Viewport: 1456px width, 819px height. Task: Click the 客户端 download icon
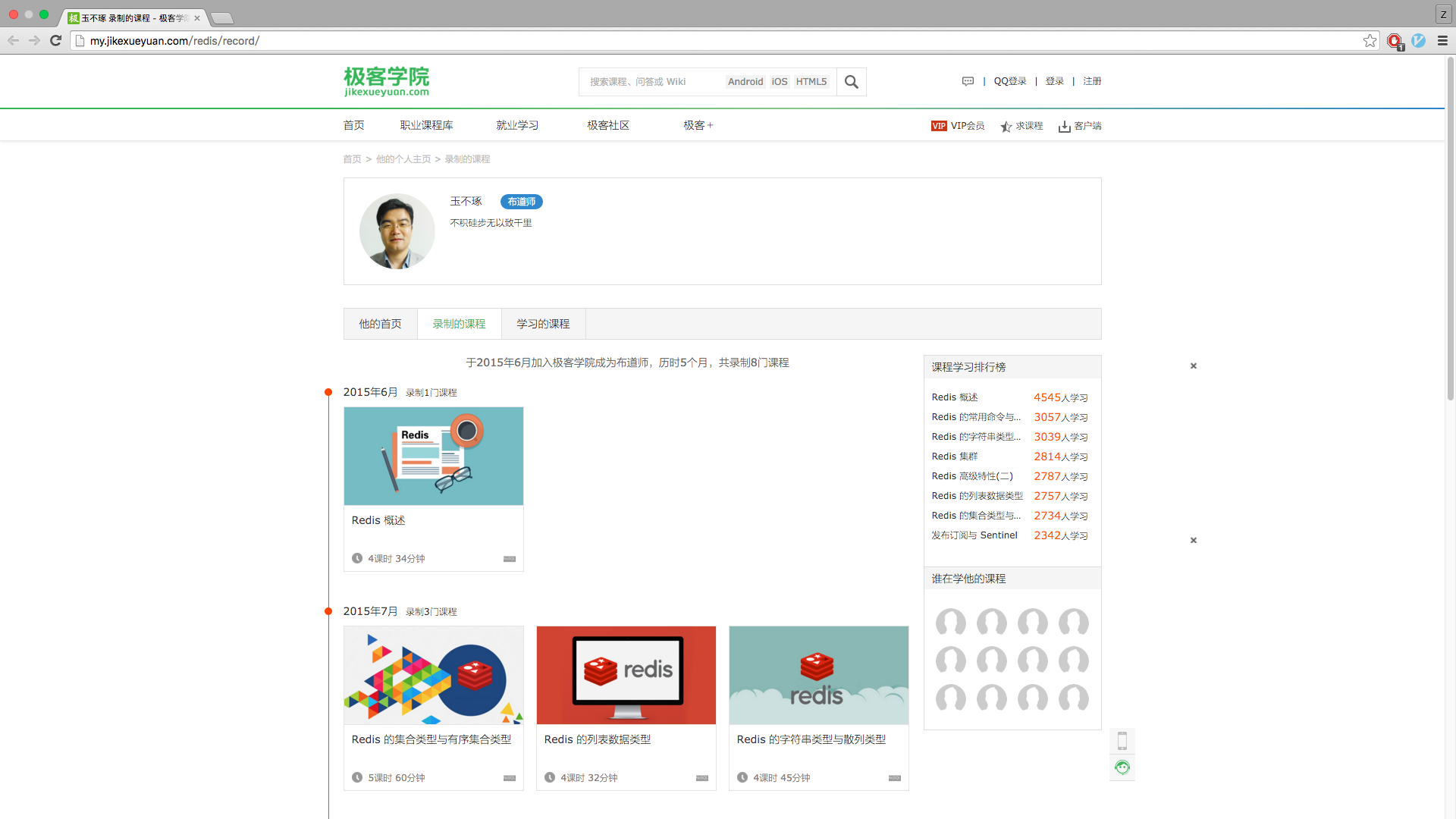pos(1065,126)
